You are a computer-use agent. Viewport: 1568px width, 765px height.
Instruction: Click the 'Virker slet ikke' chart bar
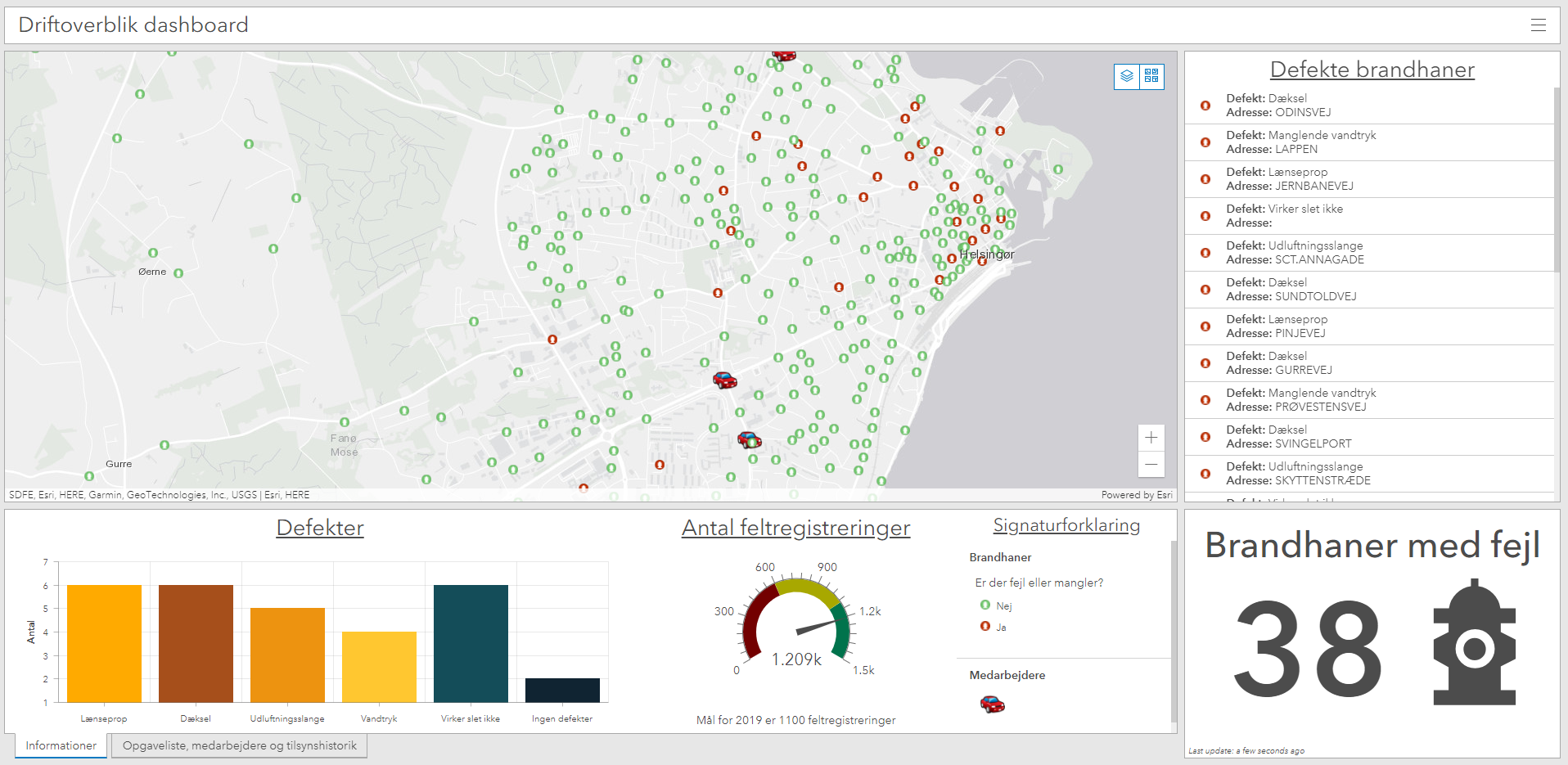click(x=471, y=643)
